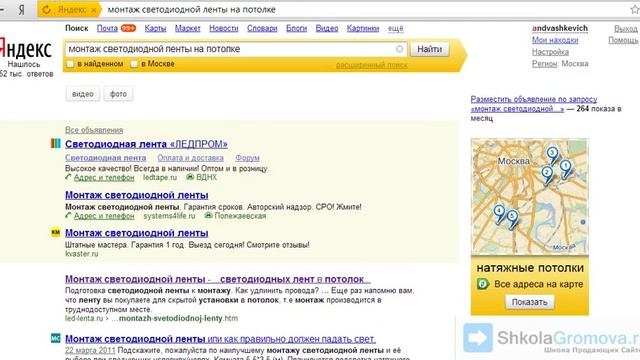Click the Moscow map thumbnail

(x=529, y=196)
